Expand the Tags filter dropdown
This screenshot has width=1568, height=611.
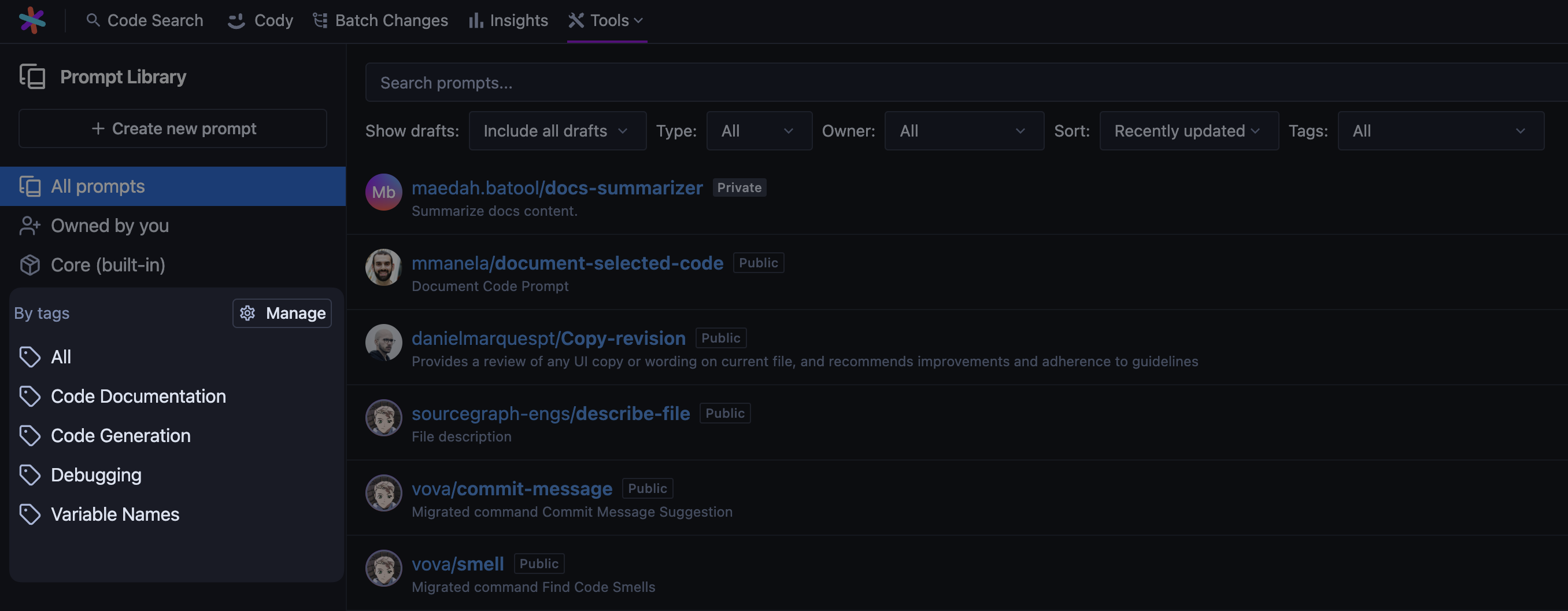point(1440,131)
